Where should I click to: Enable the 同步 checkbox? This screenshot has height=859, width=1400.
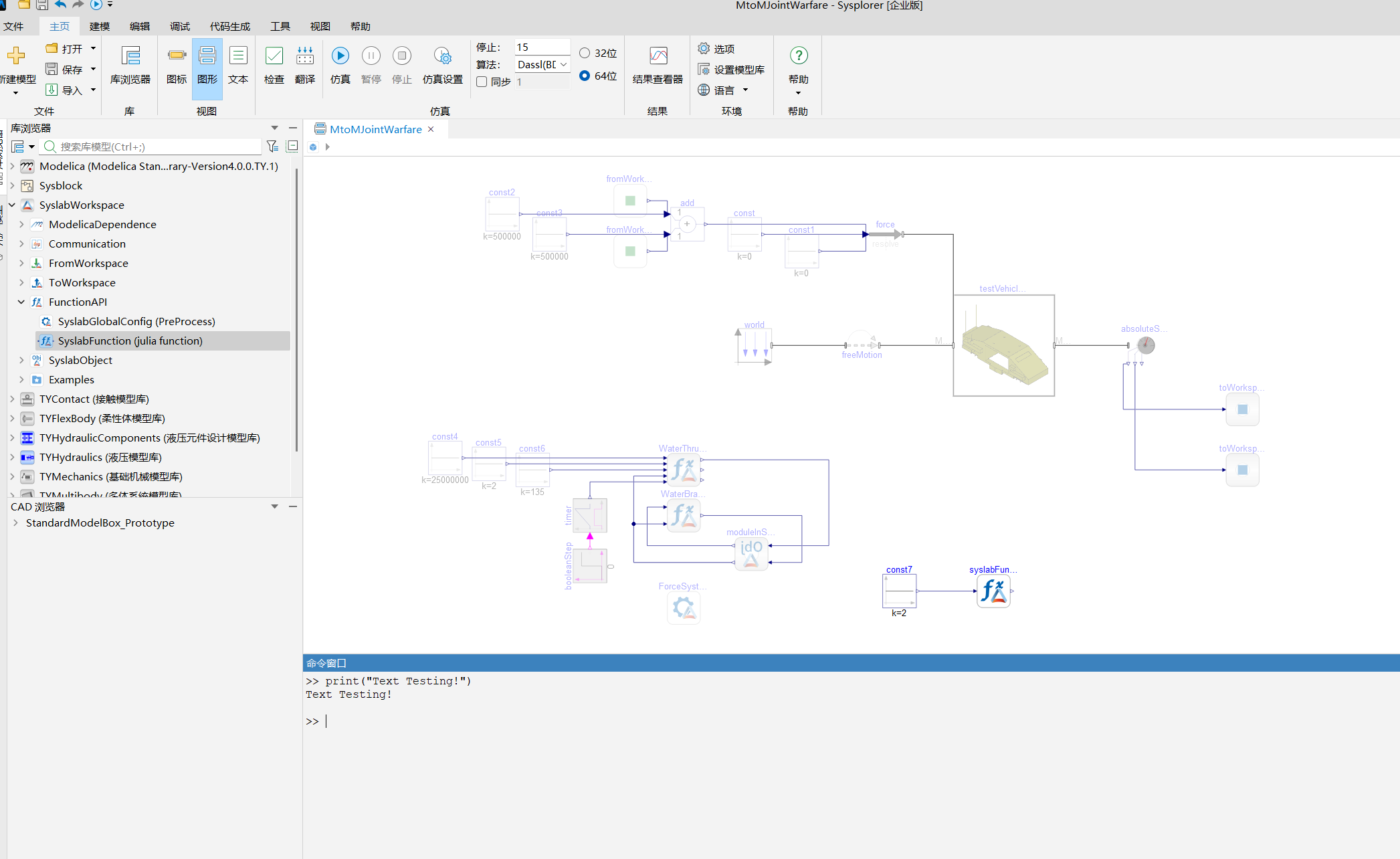pos(482,82)
